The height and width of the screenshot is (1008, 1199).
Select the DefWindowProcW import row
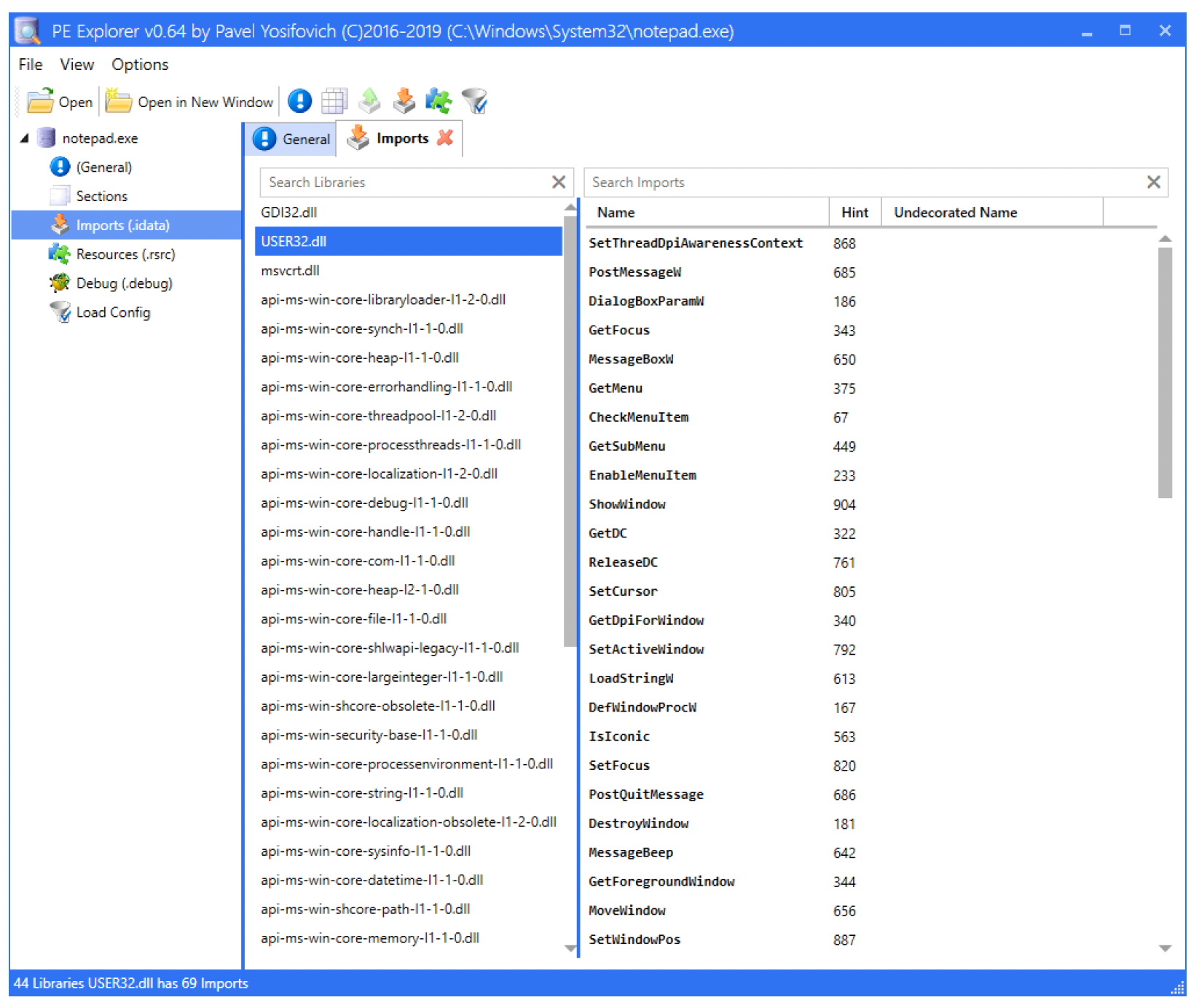(870, 707)
